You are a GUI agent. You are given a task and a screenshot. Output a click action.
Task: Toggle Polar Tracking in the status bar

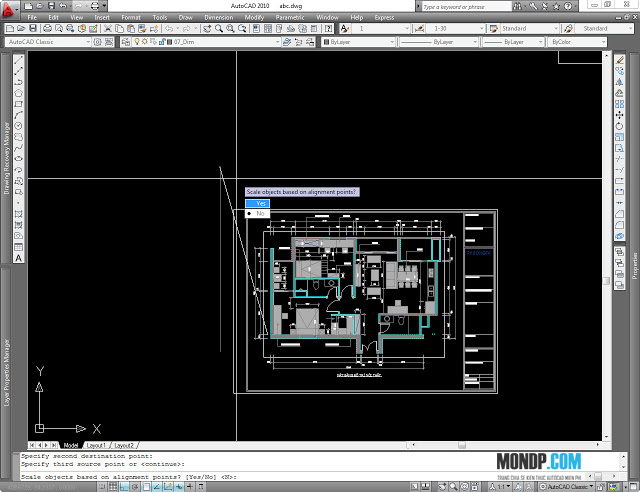tap(135, 487)
